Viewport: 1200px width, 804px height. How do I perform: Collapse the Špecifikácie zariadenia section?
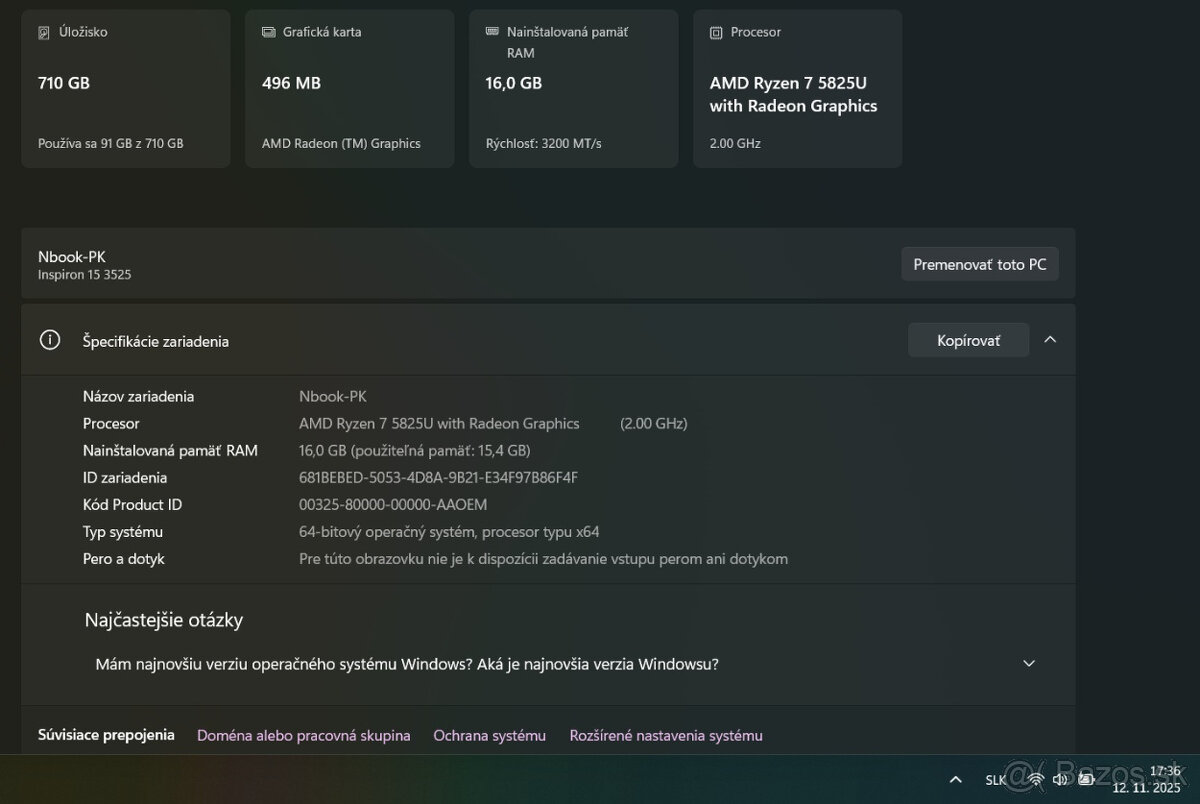pos(1050,340)
